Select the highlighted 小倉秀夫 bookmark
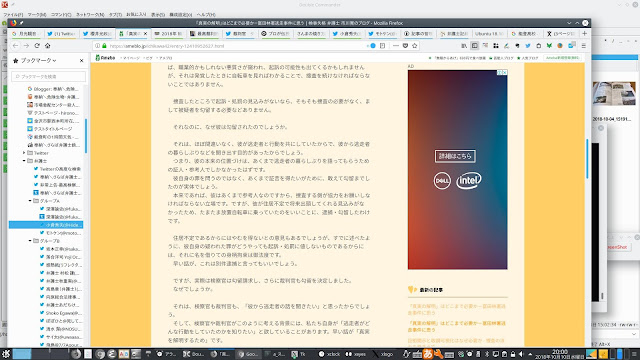The width and height of the screenshot is (640, 360). coord(46,225)
